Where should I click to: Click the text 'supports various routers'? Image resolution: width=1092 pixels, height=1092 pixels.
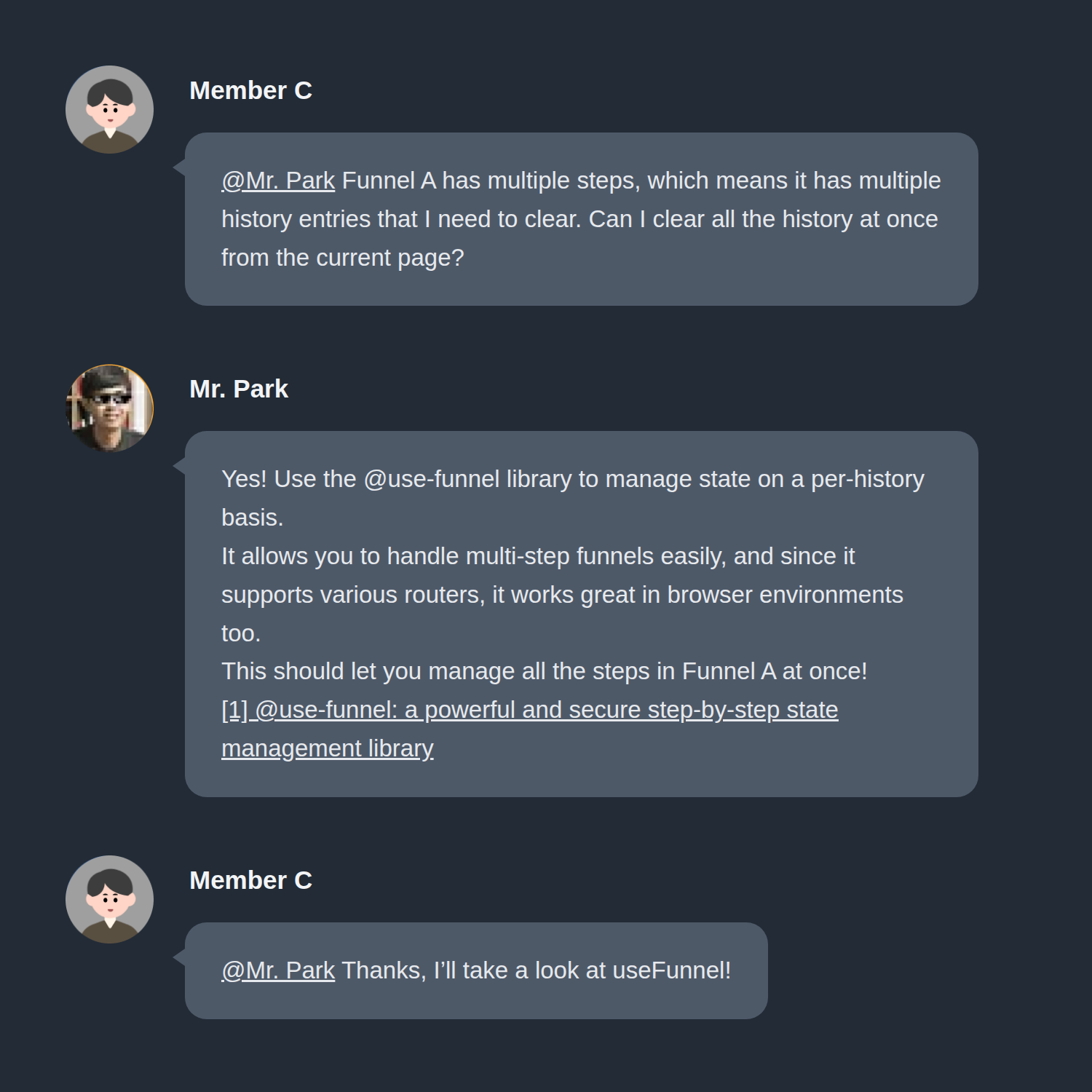(352, 595)
